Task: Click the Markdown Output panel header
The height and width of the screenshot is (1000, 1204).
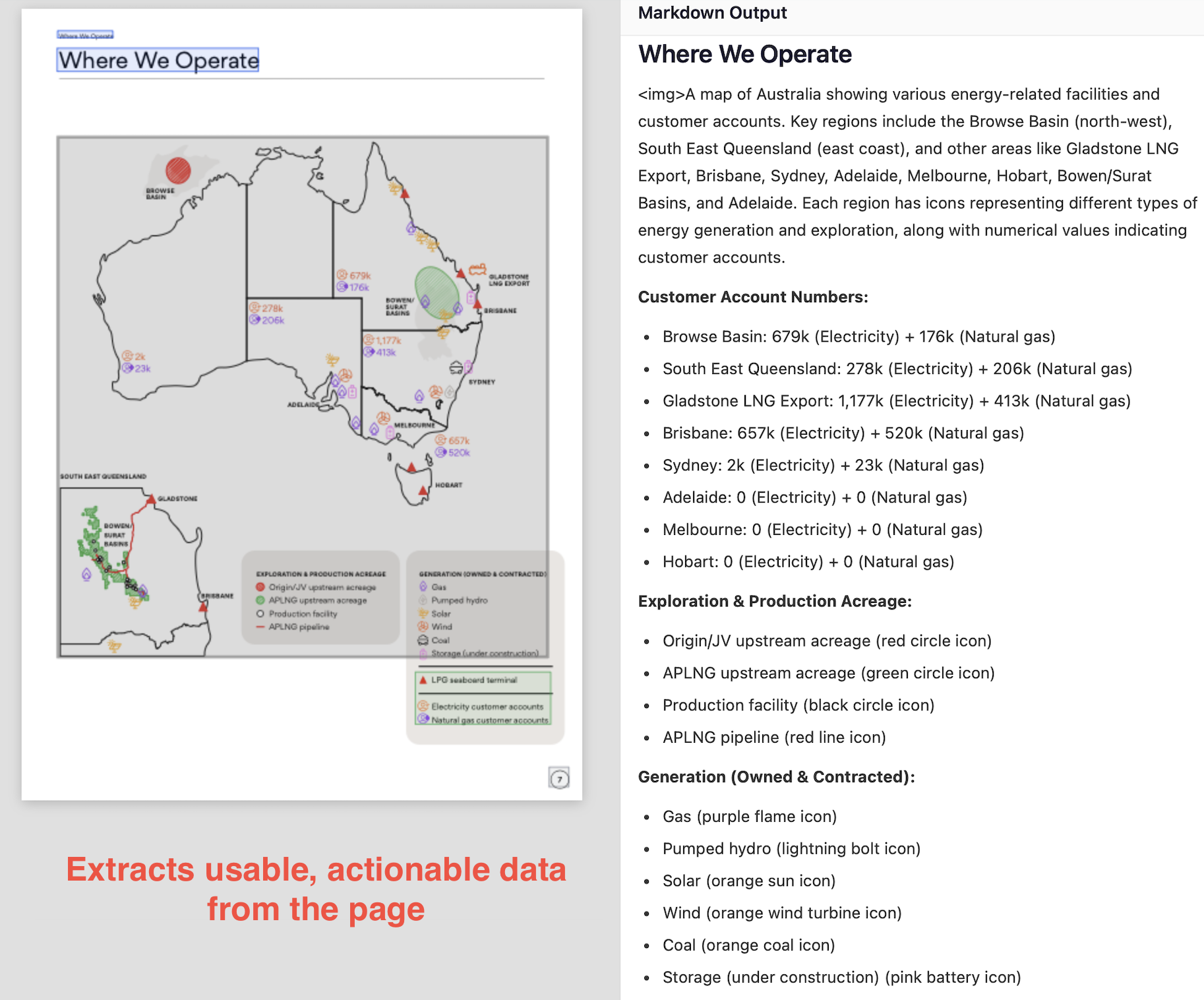Action: pyautogui.click(x=712, y=13)
